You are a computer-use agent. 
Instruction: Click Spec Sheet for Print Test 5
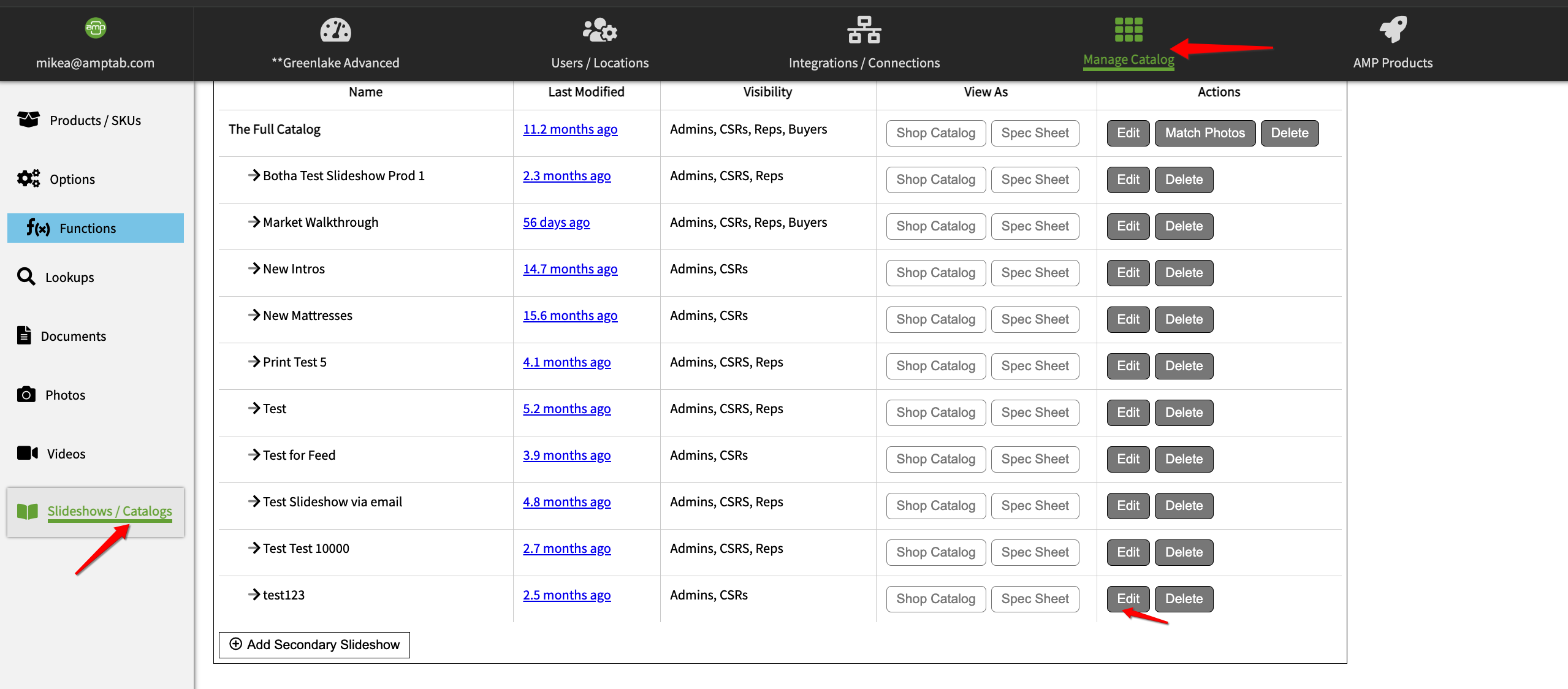coord(1034,366)
